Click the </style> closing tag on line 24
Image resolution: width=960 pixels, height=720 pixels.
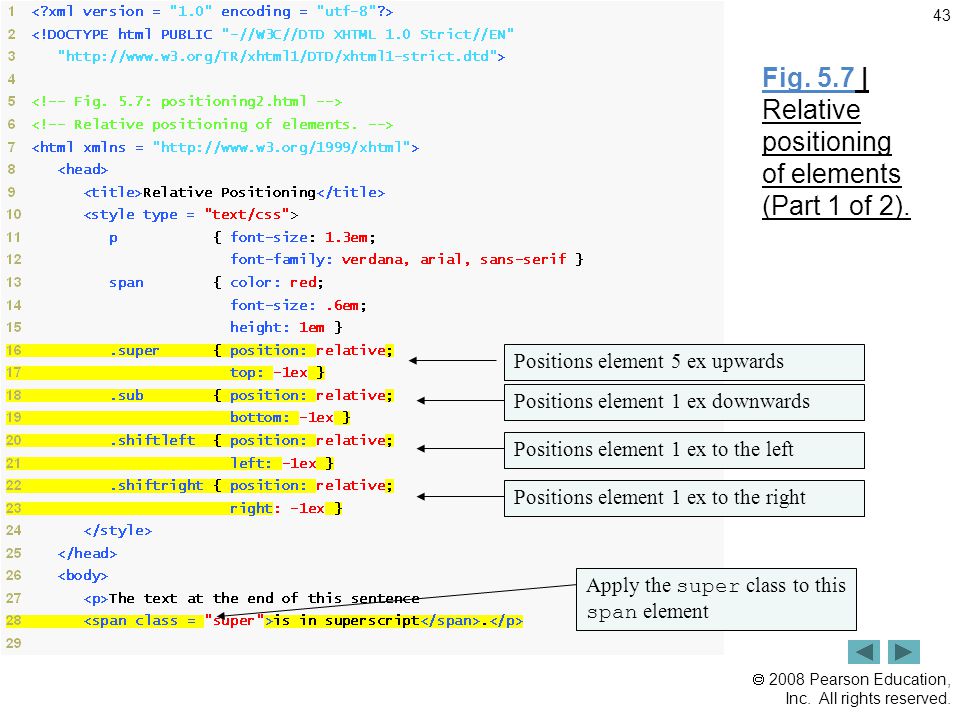(x=118, y=530)
